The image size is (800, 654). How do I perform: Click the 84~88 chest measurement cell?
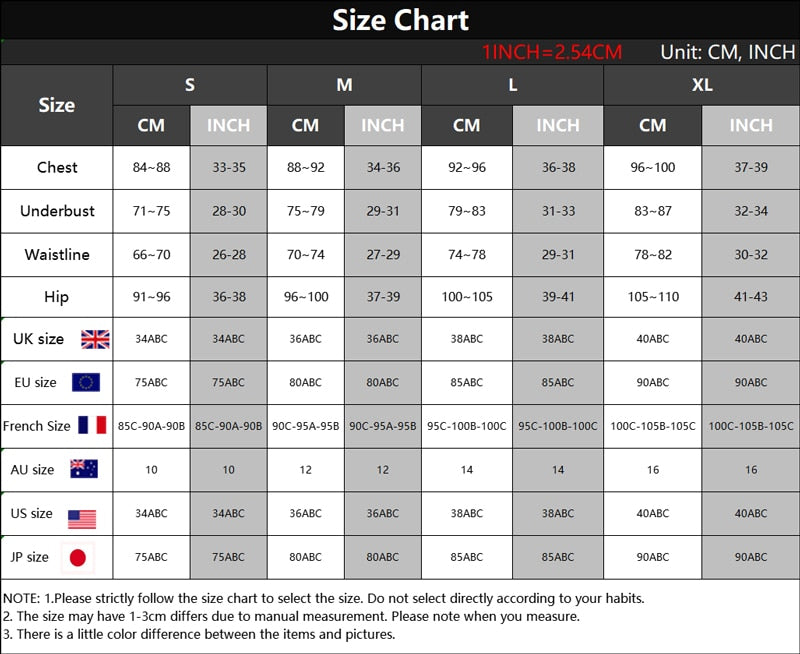tap(152, 167)
